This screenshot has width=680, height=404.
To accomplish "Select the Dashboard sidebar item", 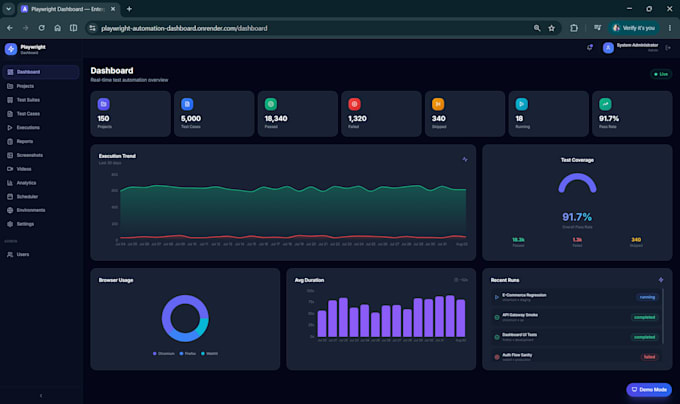I will 41,72.
